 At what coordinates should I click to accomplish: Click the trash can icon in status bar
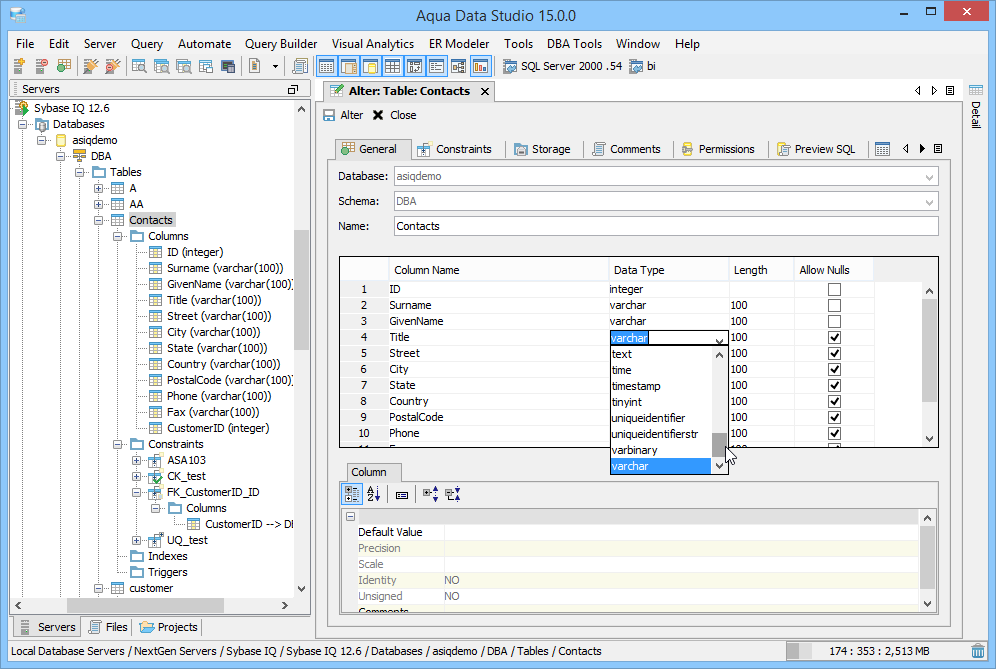(x=978, y=651)
